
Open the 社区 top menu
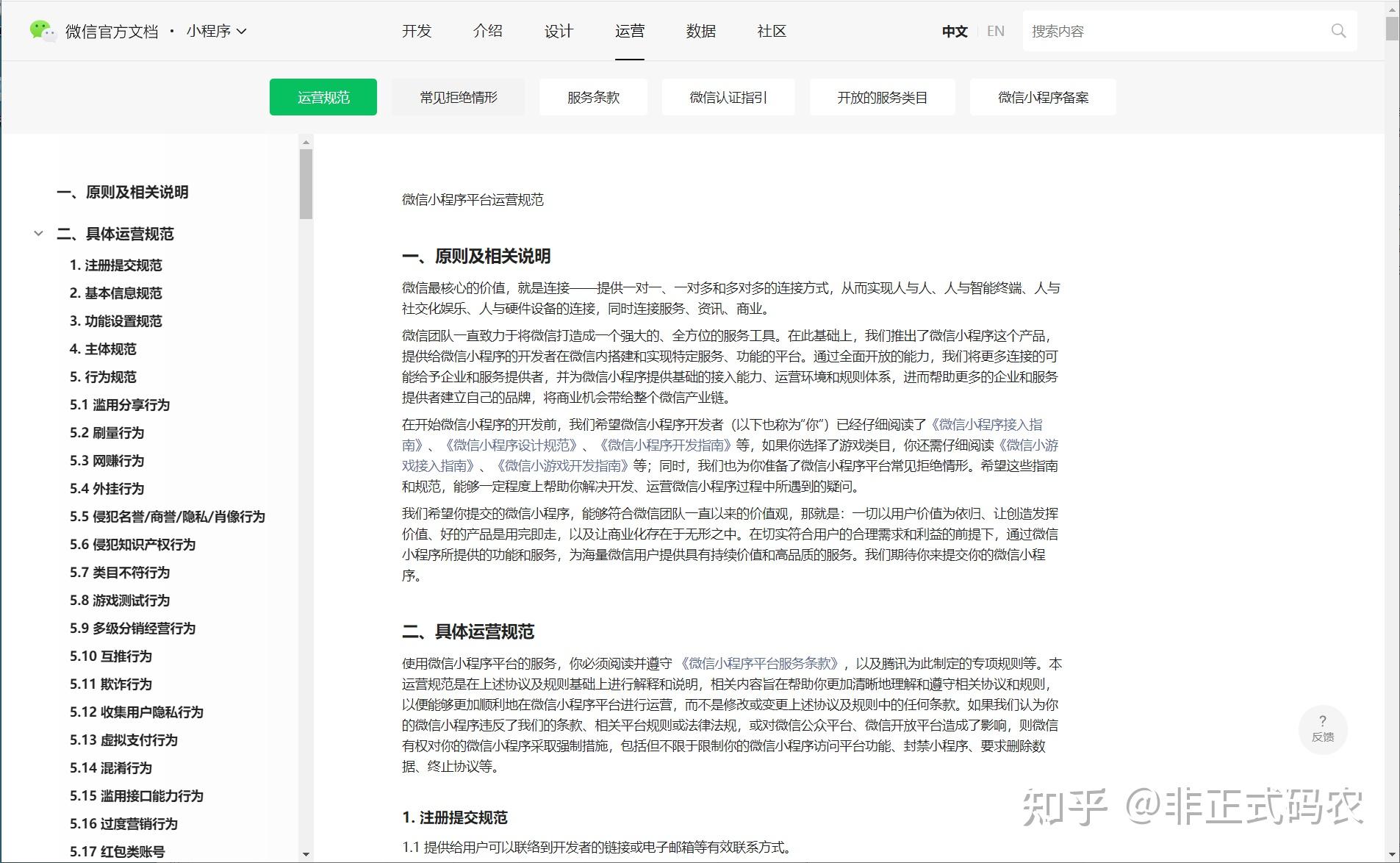pos(772,31)
